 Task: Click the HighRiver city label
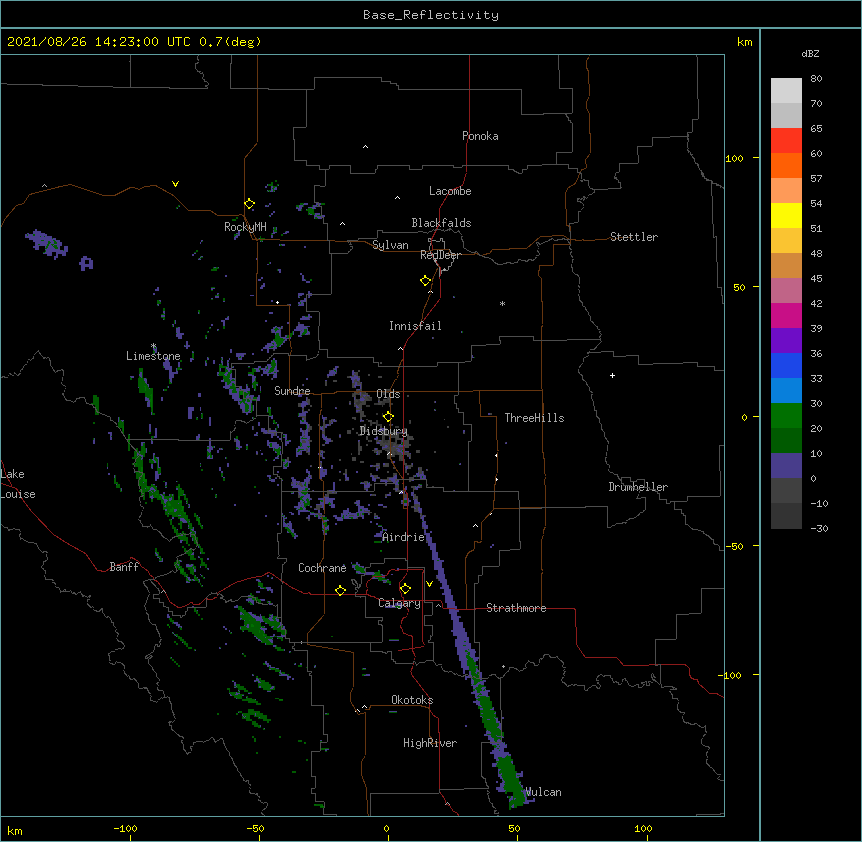pos(430,743)
